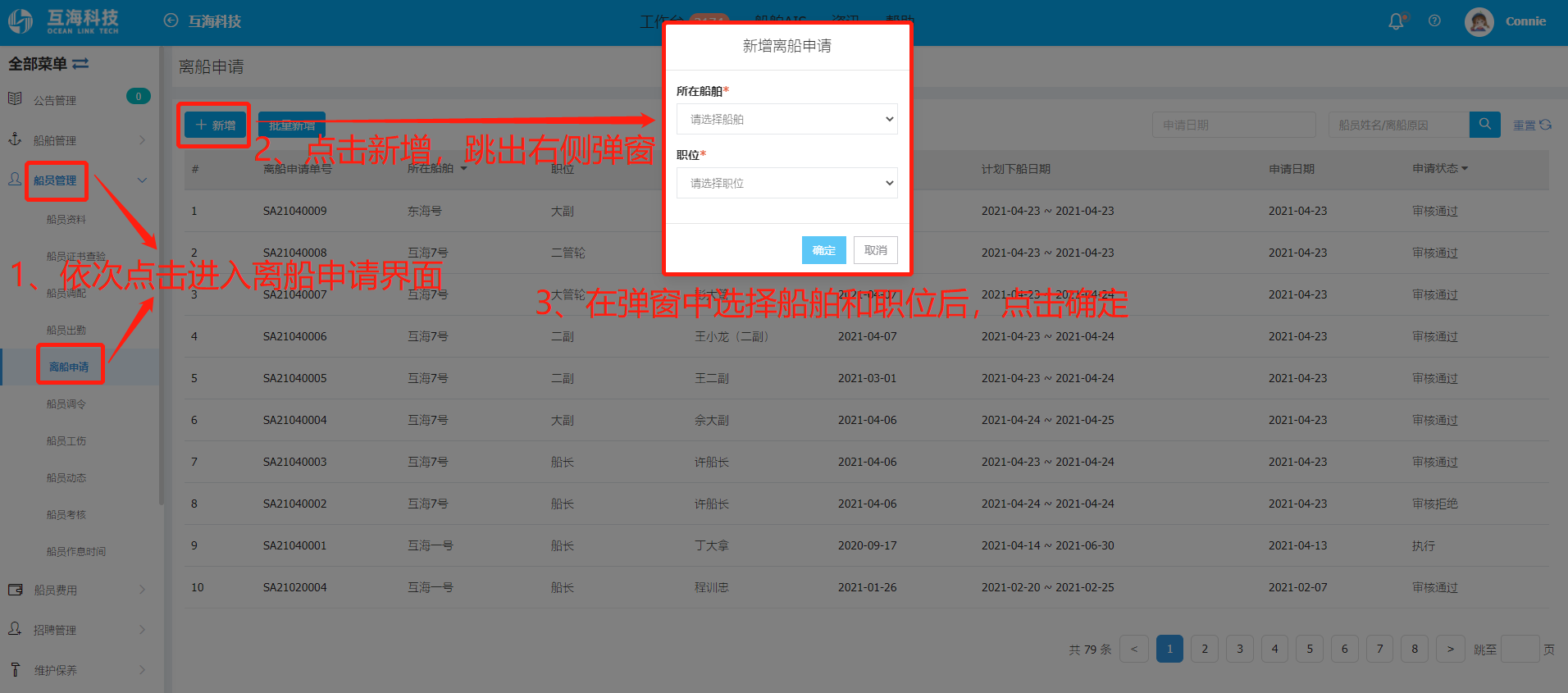Click crew name 程训忠
This screenshot has width=1568, height=693.
pos(712,587)
